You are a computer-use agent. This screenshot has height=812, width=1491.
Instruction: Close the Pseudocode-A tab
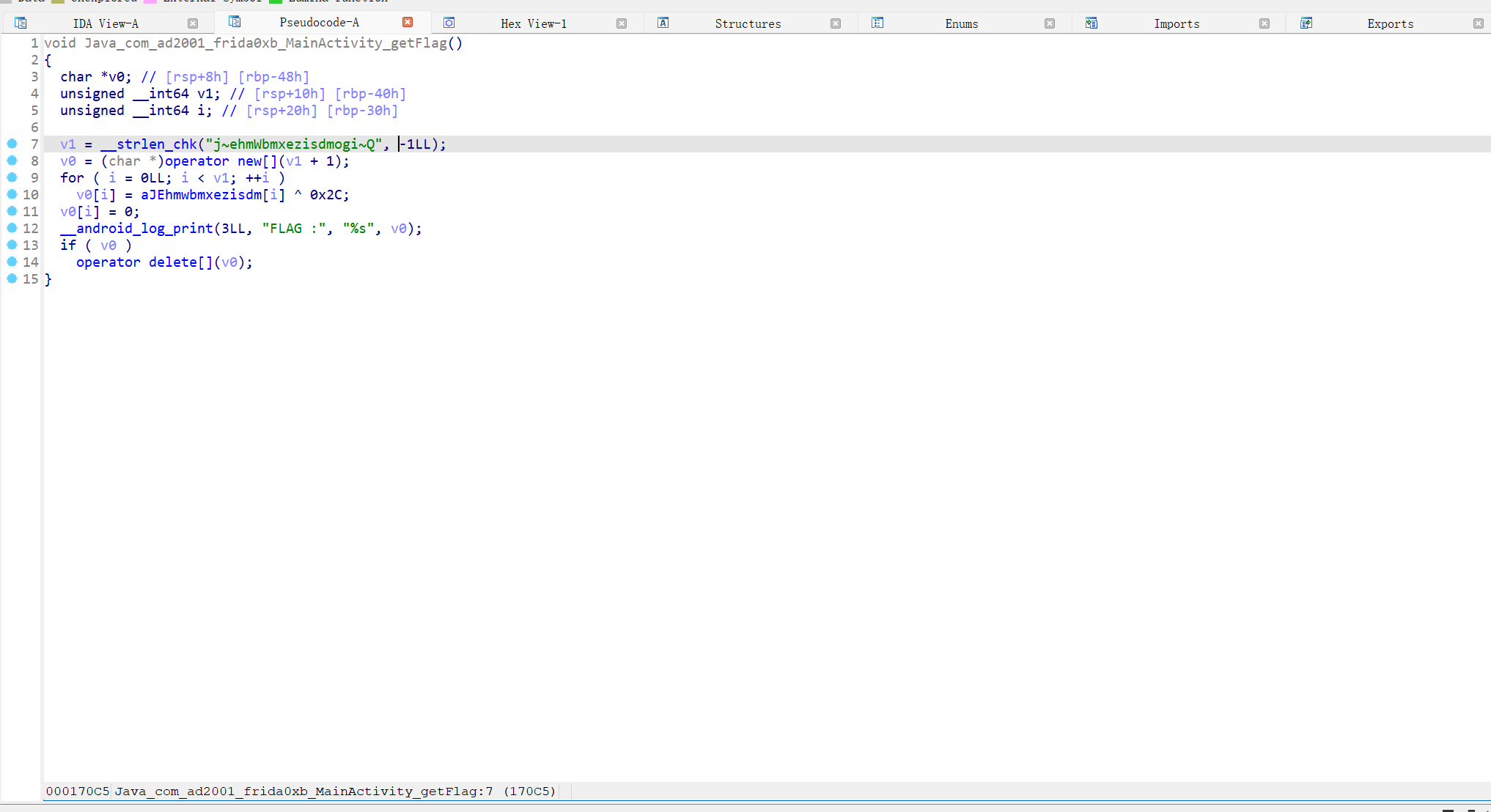click(x=408, y=22)
